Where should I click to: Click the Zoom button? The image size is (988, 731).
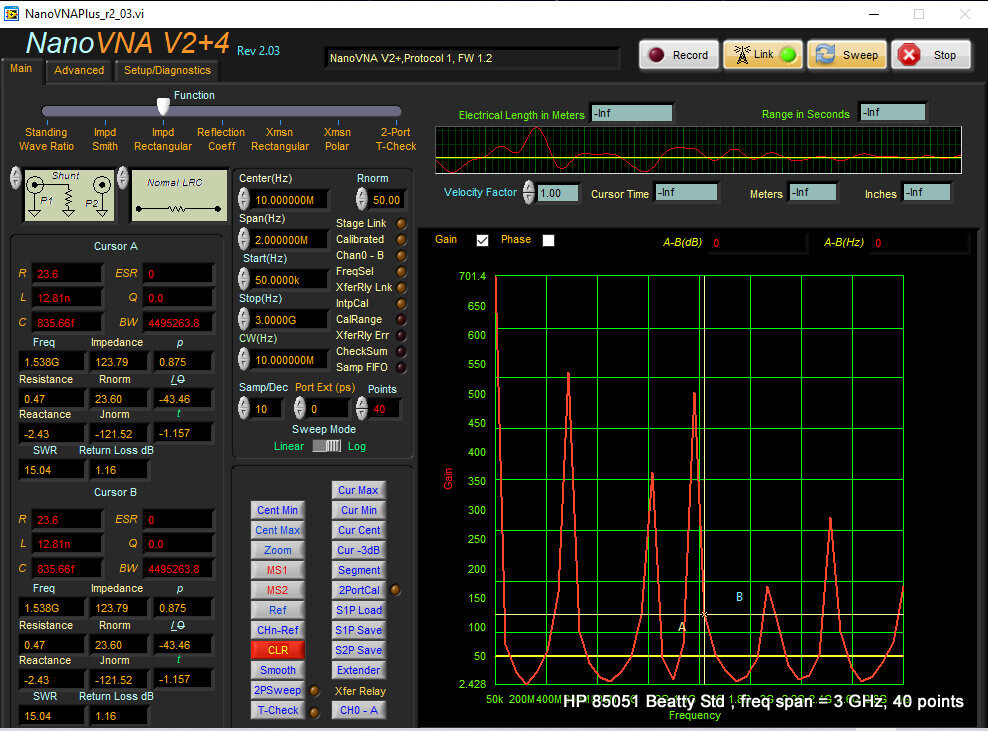click(277, 550)
